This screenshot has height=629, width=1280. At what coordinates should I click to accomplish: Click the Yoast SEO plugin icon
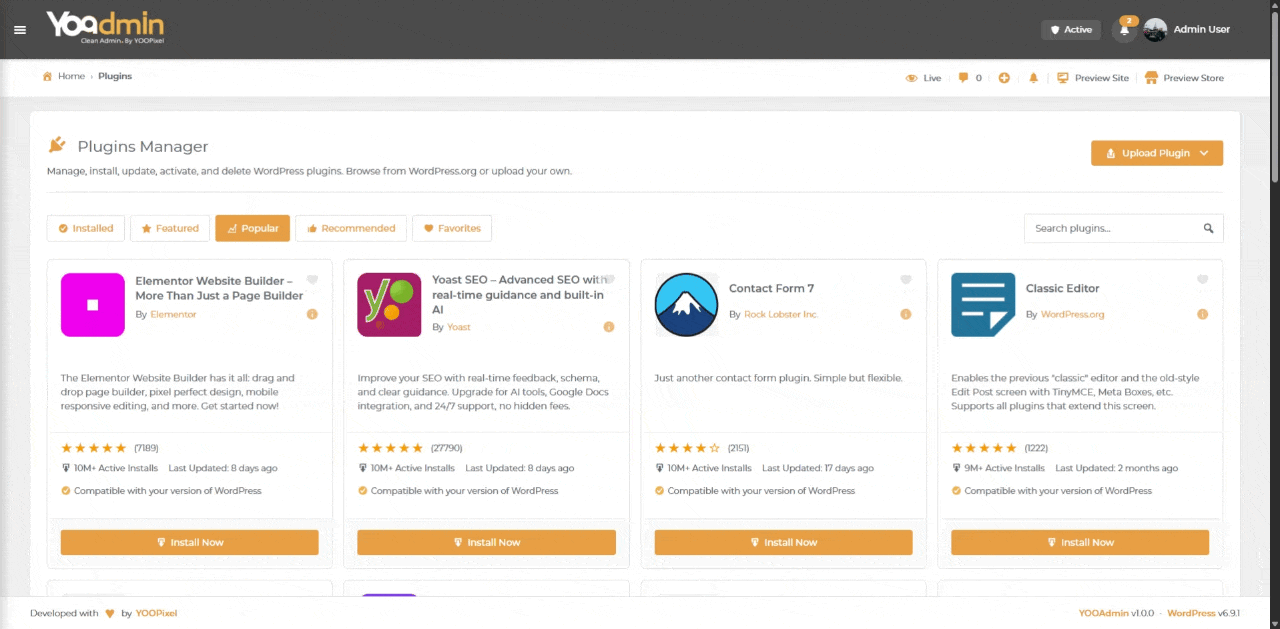pos(389,305)
